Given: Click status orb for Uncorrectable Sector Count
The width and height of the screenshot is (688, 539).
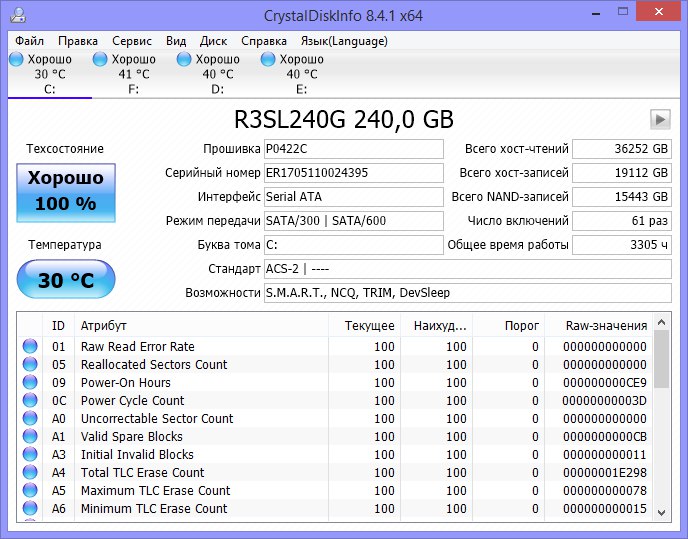Looking at the screenshot, I should coord(30,418).
